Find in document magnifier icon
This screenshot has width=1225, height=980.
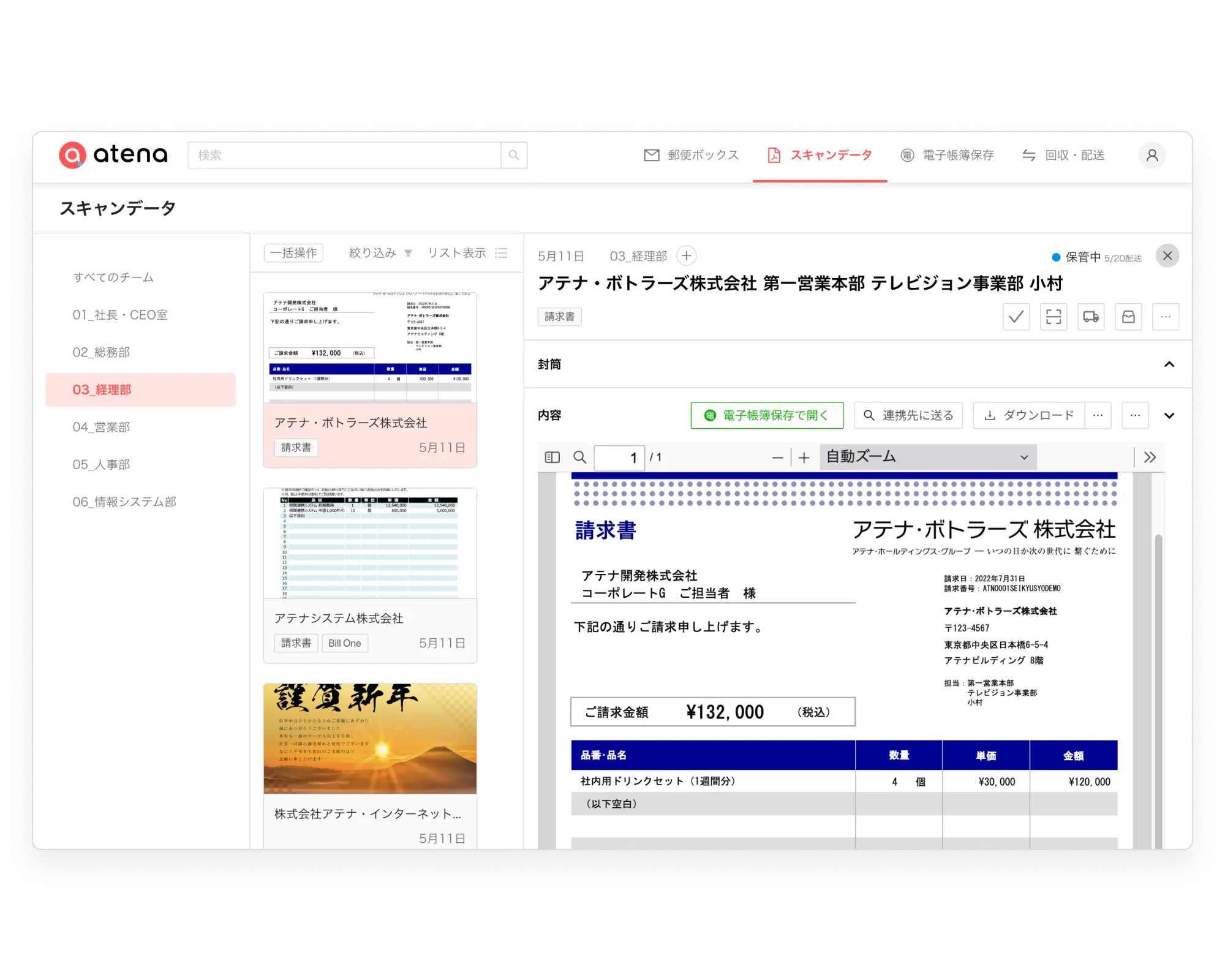click(x=579, y=458)
